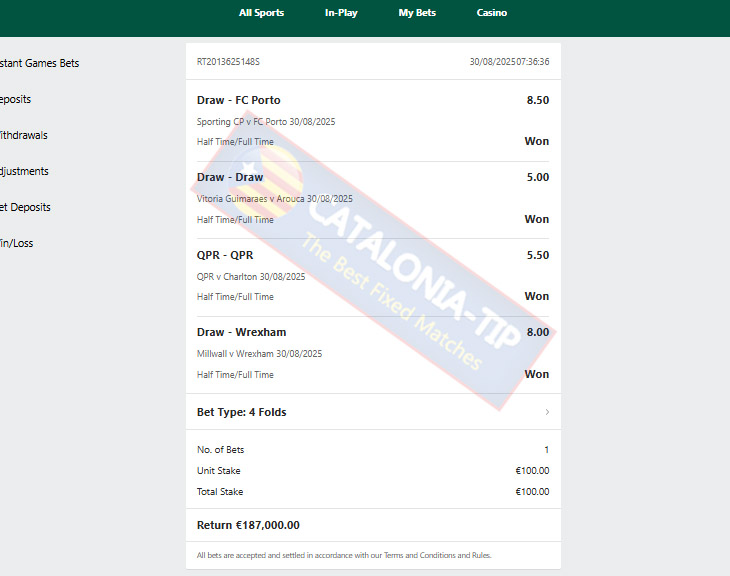Expand the Bet Type chevron arrow
The image size is (730, 576).
coord(547,412)
